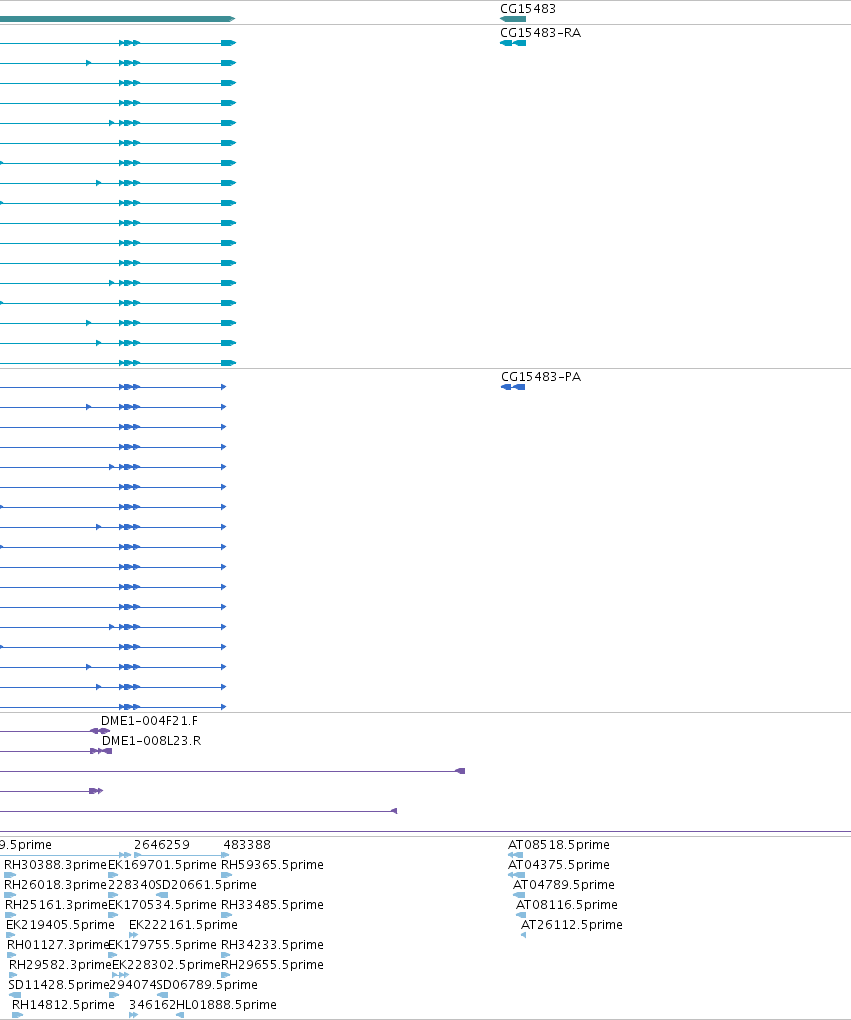The image size is (851, 1020).
Task: Click the EK169701.5prime label
Action: pyautogui.click(x=162, y=865)
